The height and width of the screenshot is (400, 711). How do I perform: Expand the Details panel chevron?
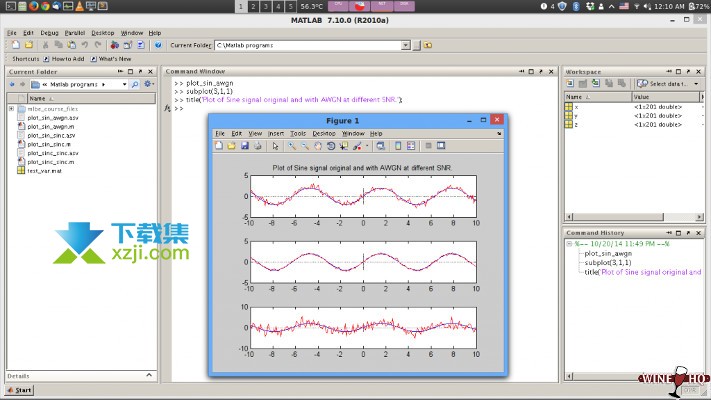(x=149, y=376)
